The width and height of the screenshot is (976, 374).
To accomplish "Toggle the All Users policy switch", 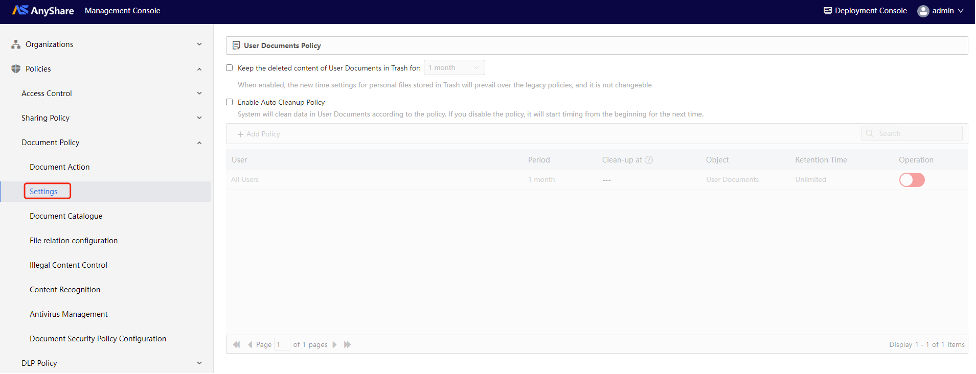I will [x=912, y=179].
